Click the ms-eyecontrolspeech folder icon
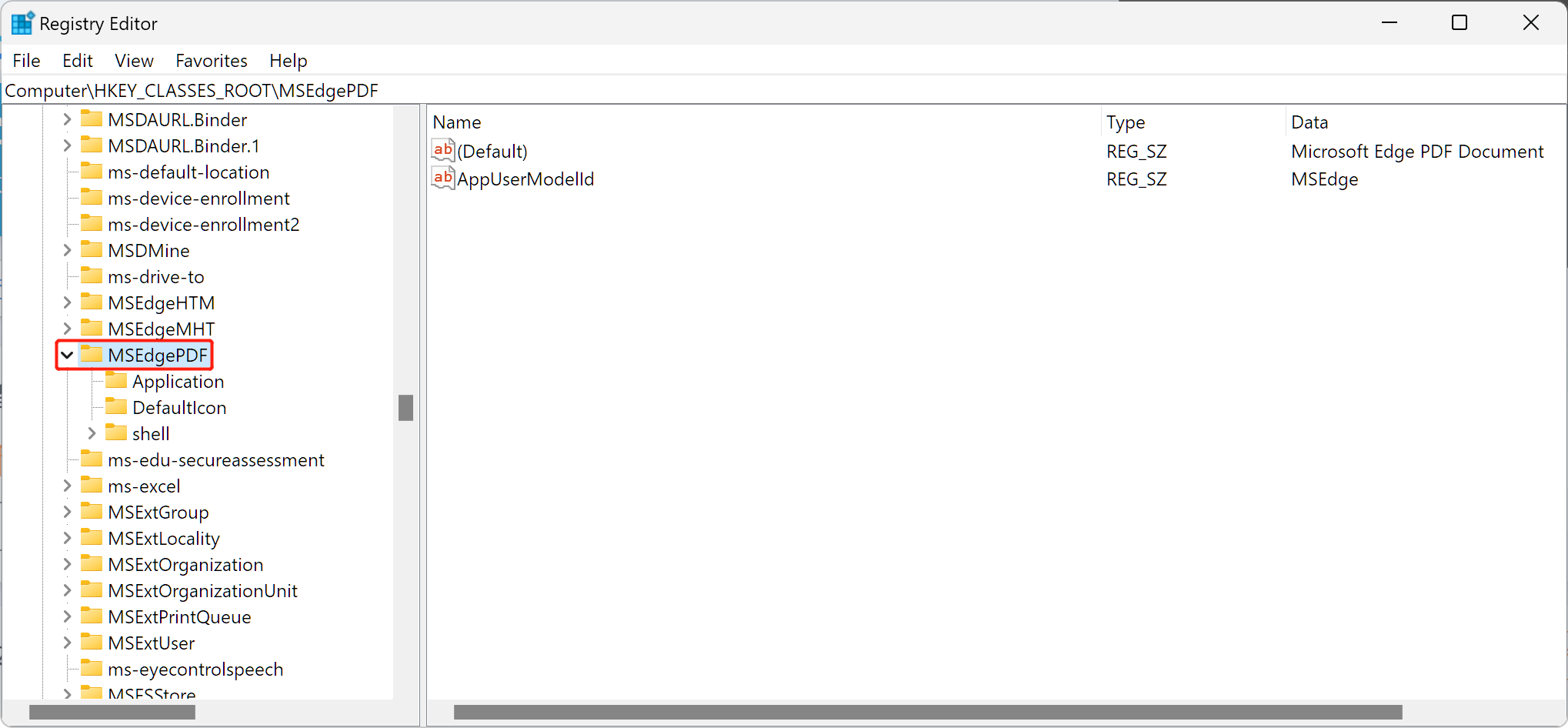 92,669
